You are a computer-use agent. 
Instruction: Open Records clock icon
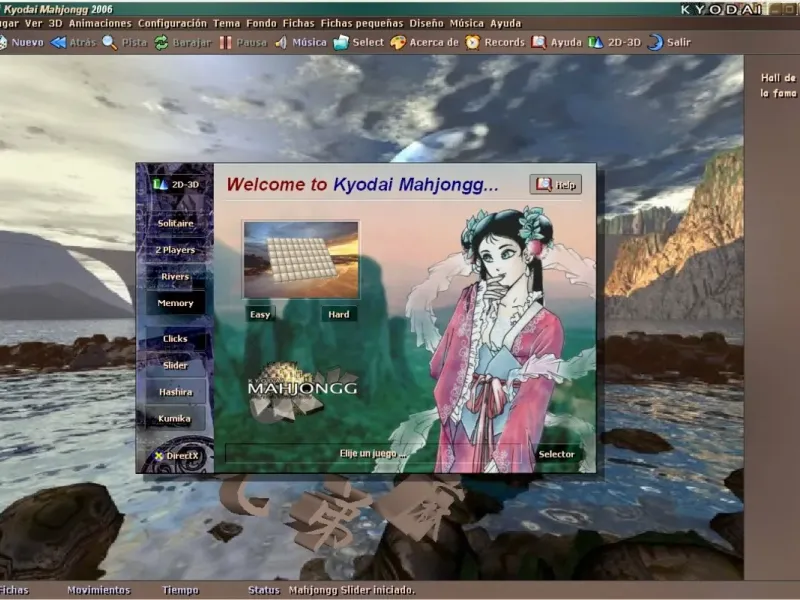pyautogui.click(x=472, y=42)
